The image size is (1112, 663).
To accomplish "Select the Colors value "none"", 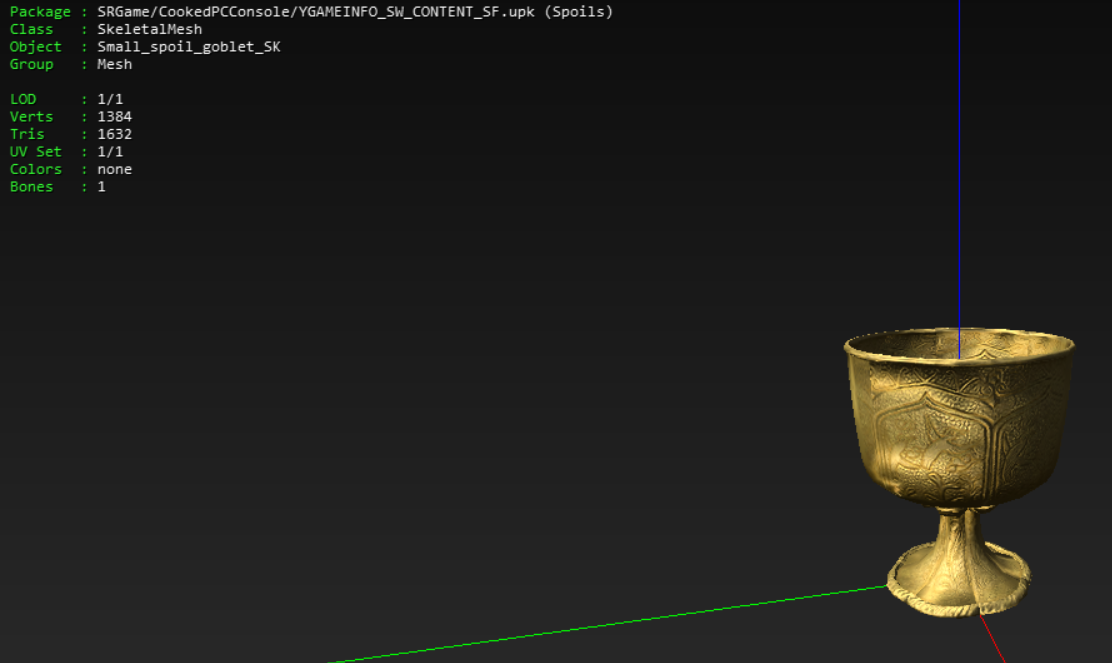I will click(x=115, y=169).
